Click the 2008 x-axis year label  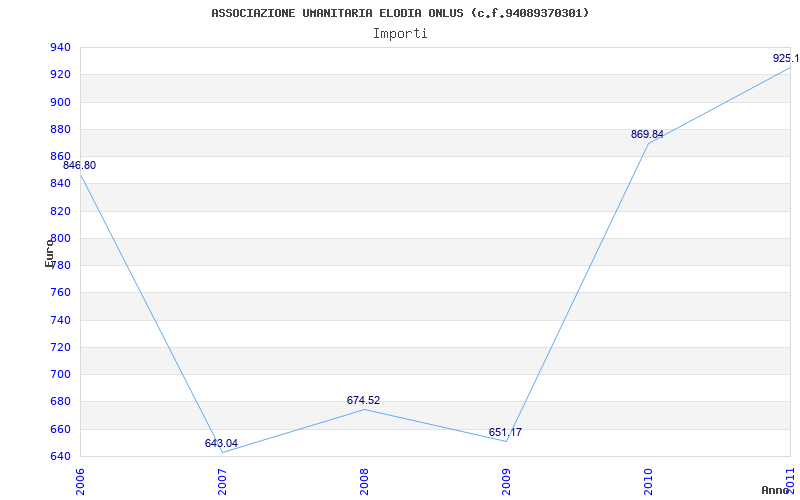pos(364,482)
